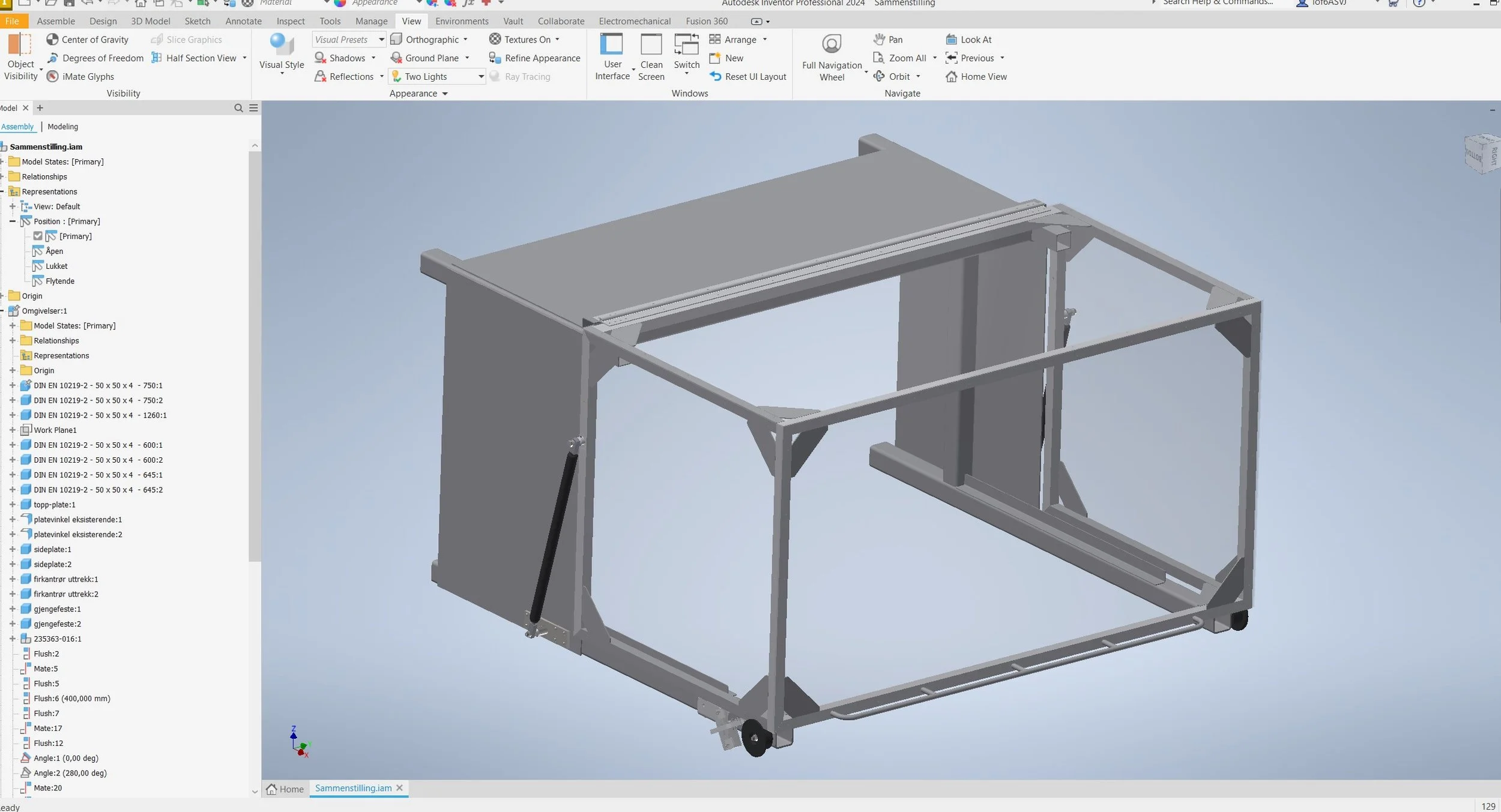Switch to the Modeling browser tab
Screen dimensions: 1501x812
[62, 127]
